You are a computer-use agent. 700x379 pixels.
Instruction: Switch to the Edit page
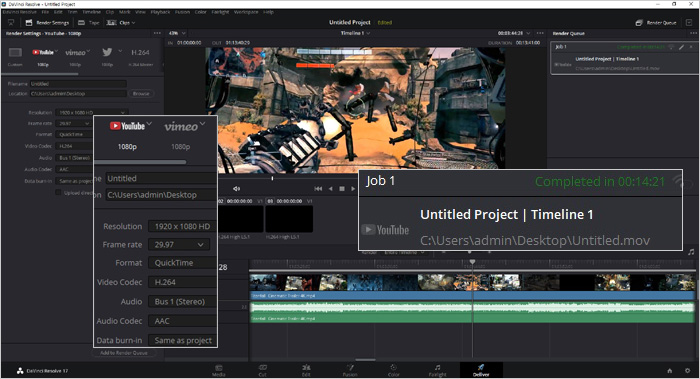tap(306, 371)
